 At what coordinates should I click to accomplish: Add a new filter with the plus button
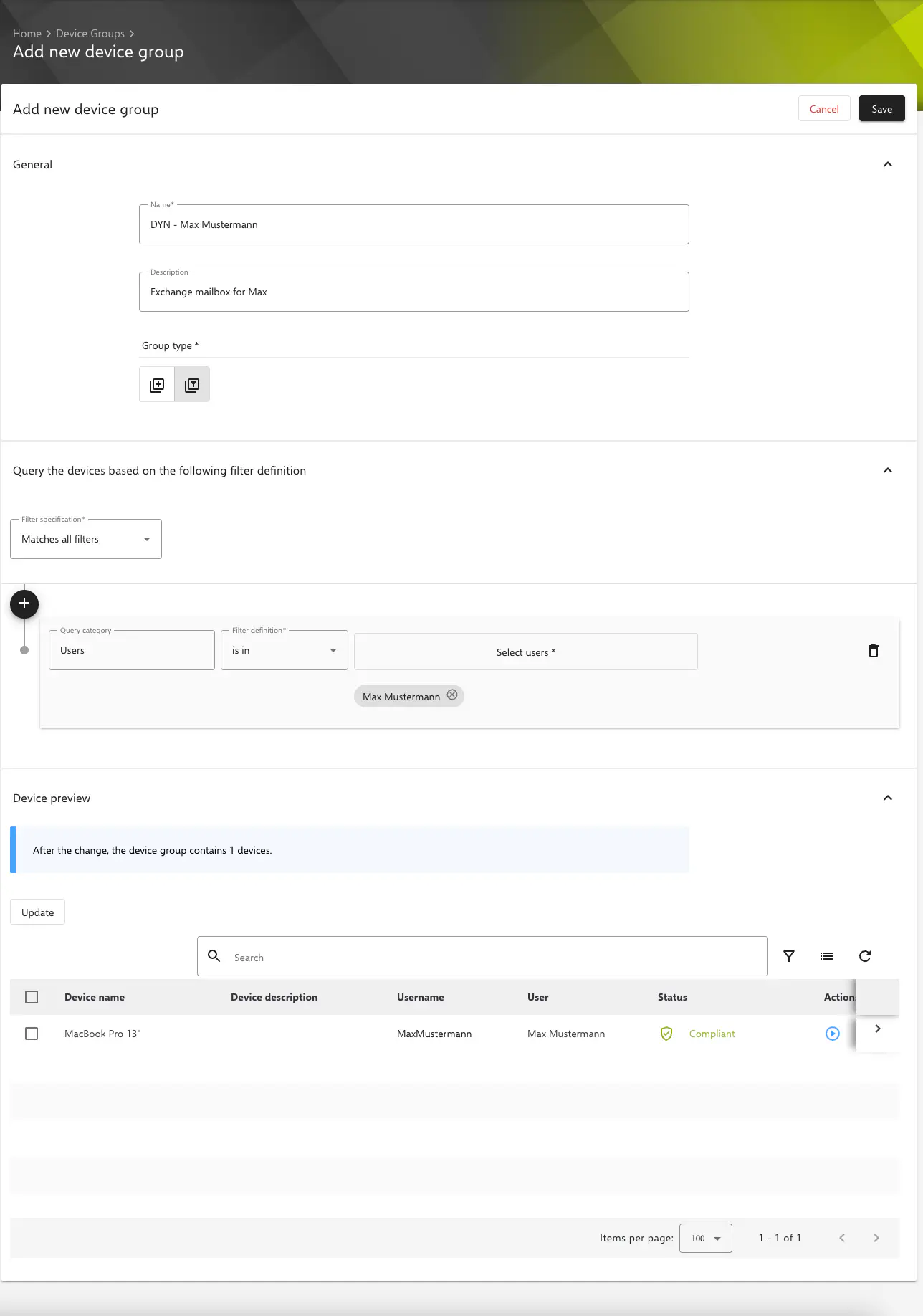[24, 604]
